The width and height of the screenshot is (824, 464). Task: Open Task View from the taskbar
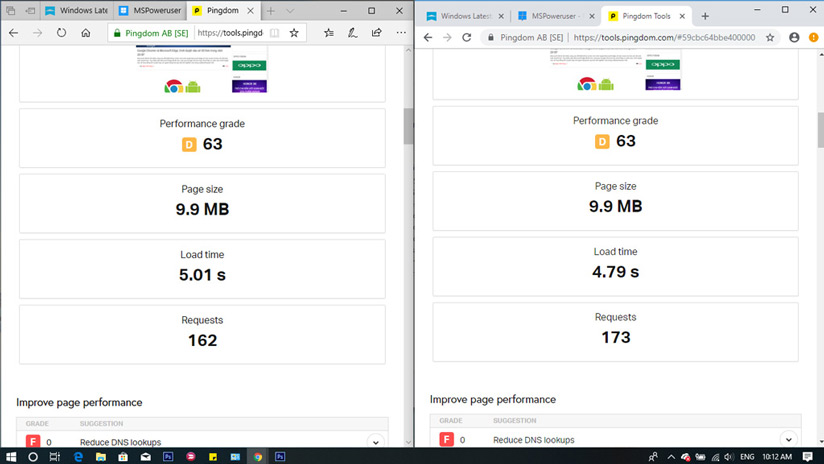55,457
